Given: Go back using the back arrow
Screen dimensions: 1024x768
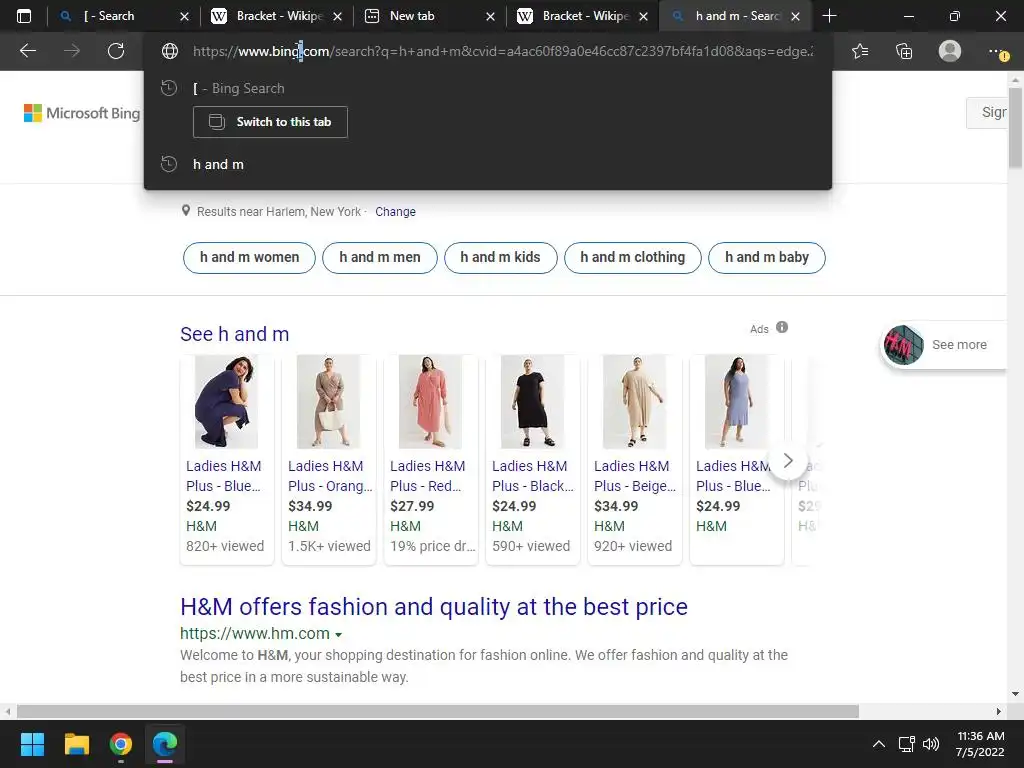Looking at the screenshot, I should (x=27, y=51).
